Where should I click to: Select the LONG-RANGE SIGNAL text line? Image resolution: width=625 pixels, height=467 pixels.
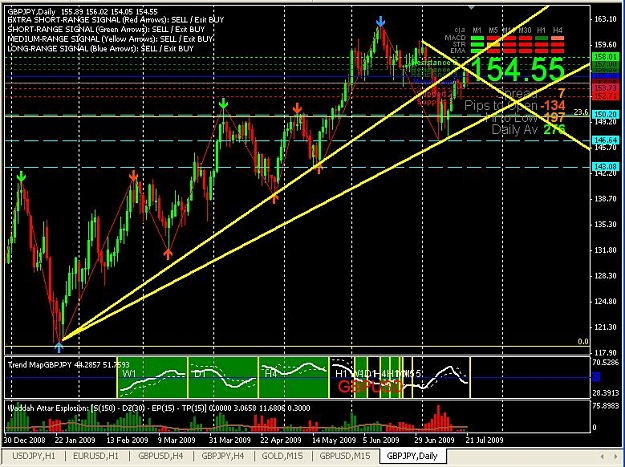100,49
